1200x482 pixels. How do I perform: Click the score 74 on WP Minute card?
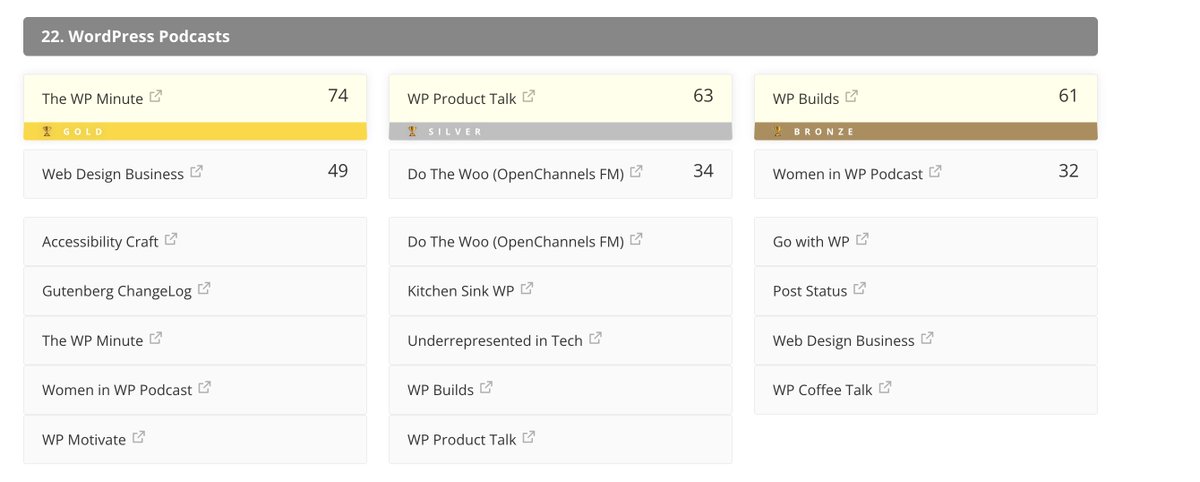[338, 96]
